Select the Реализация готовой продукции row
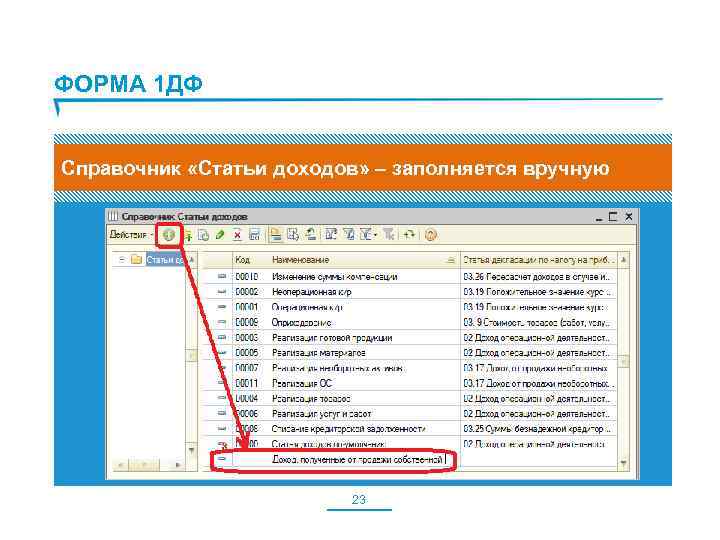 tap(410, 338)
